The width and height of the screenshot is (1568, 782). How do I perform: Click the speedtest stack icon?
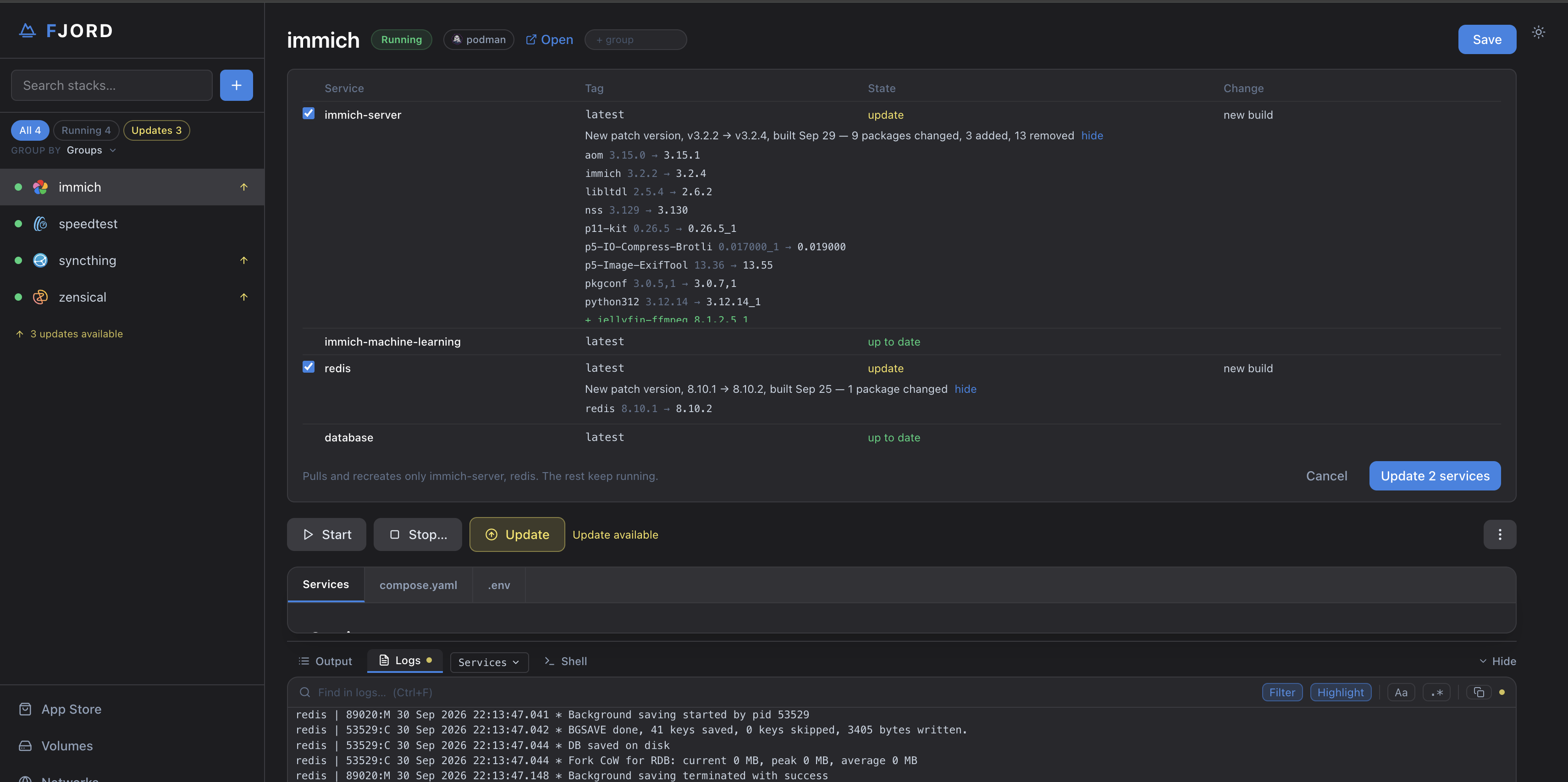(40, 224)
